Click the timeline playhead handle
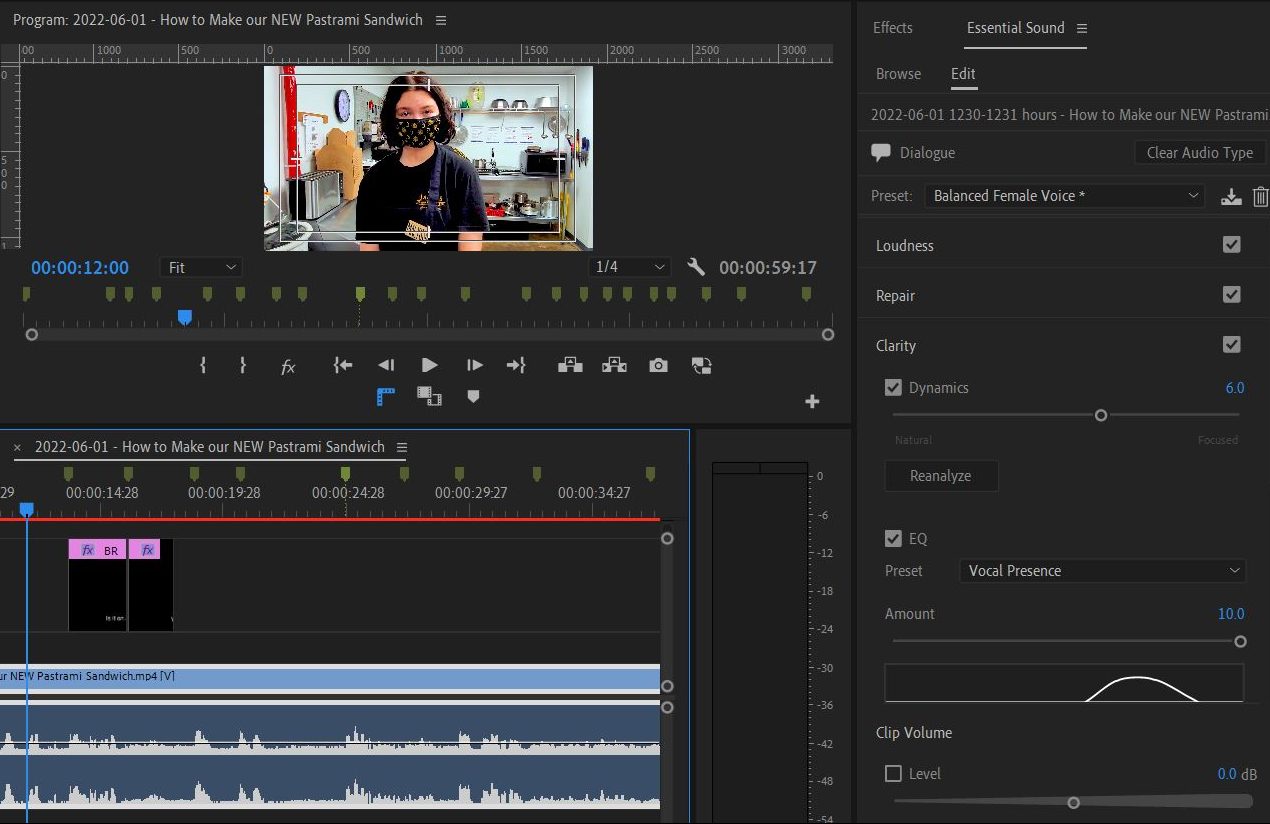This screenshot has height=824, width=1270. 27,509
